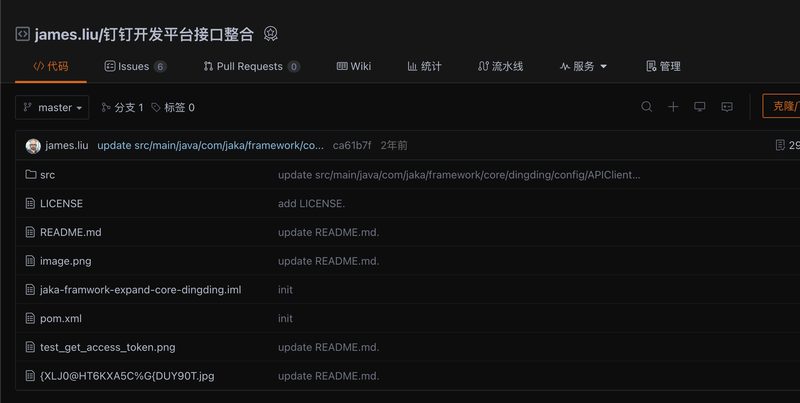Open the Issues tab
The height and width of the screenshot is (403, 800).
tap(135, 66)
